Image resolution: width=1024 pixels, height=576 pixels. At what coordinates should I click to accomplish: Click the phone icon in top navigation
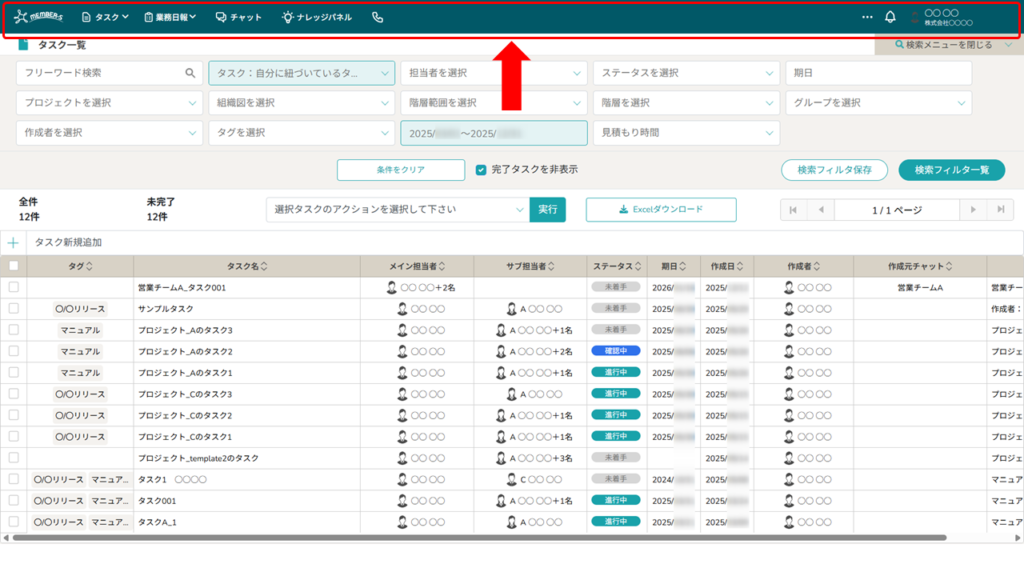(x=377, y=17)
